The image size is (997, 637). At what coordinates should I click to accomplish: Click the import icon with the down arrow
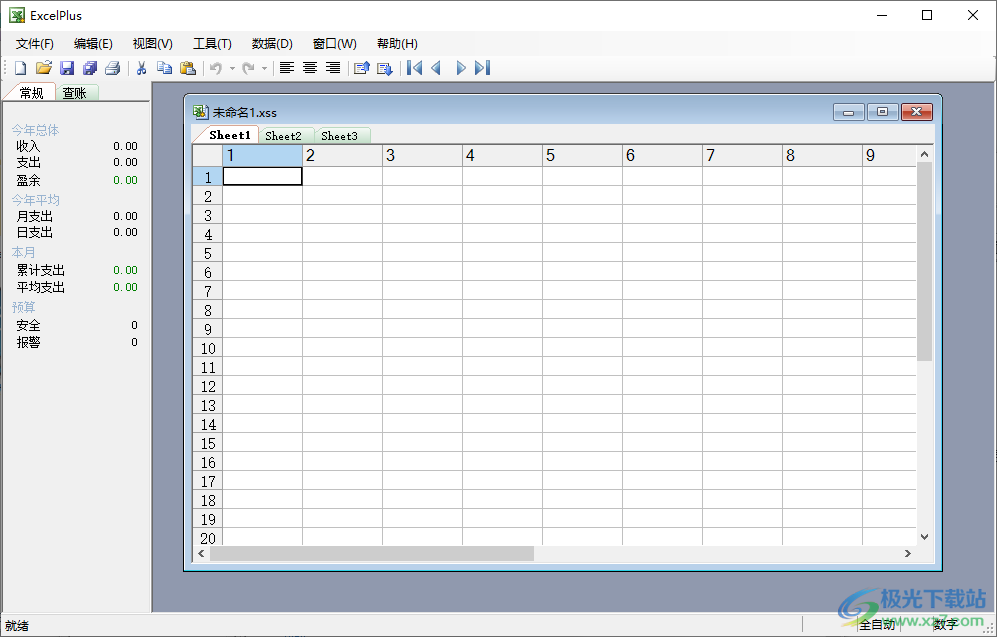(x=385, y=68)
